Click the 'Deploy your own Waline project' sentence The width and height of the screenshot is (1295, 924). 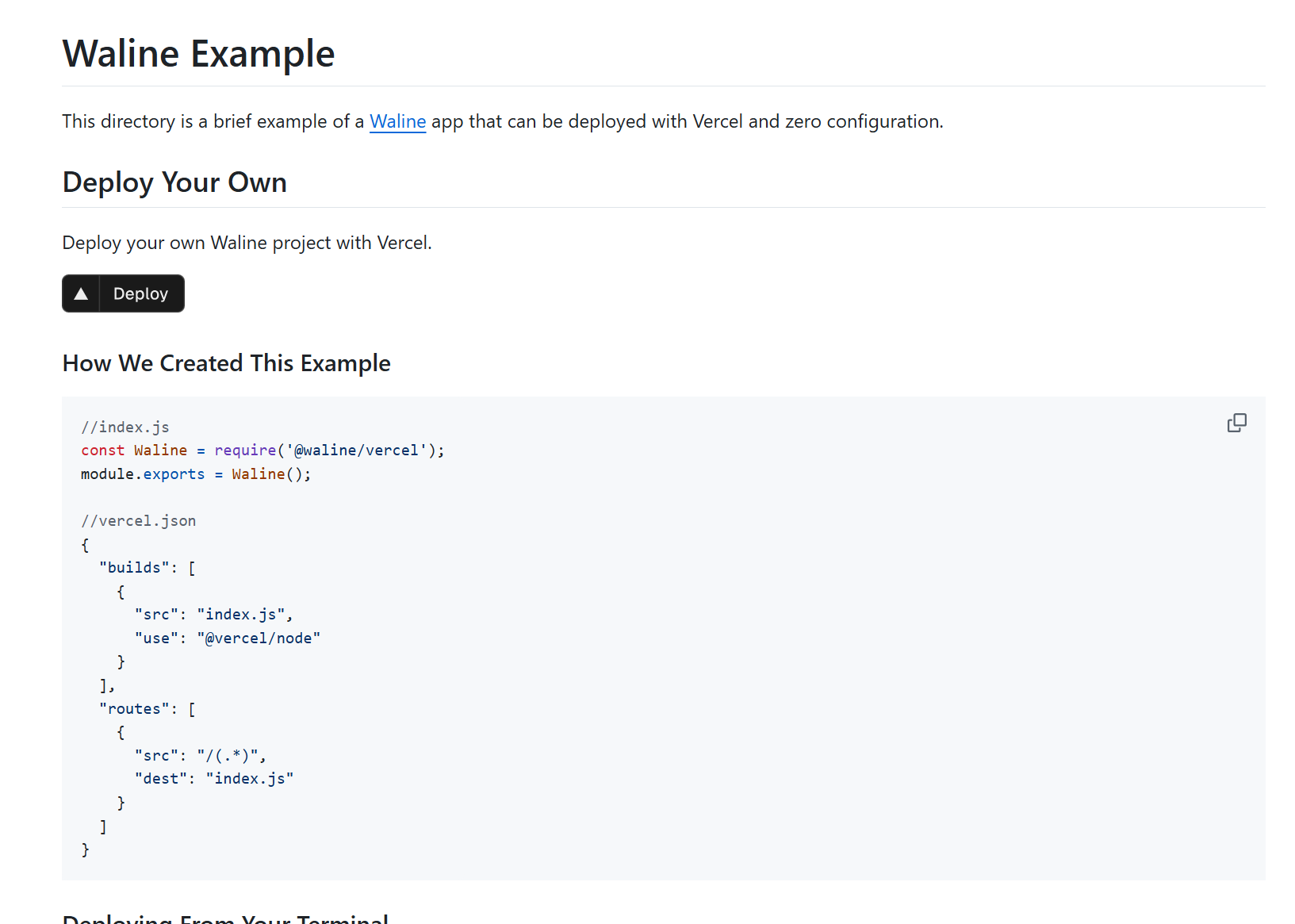[x=247, y=243]
